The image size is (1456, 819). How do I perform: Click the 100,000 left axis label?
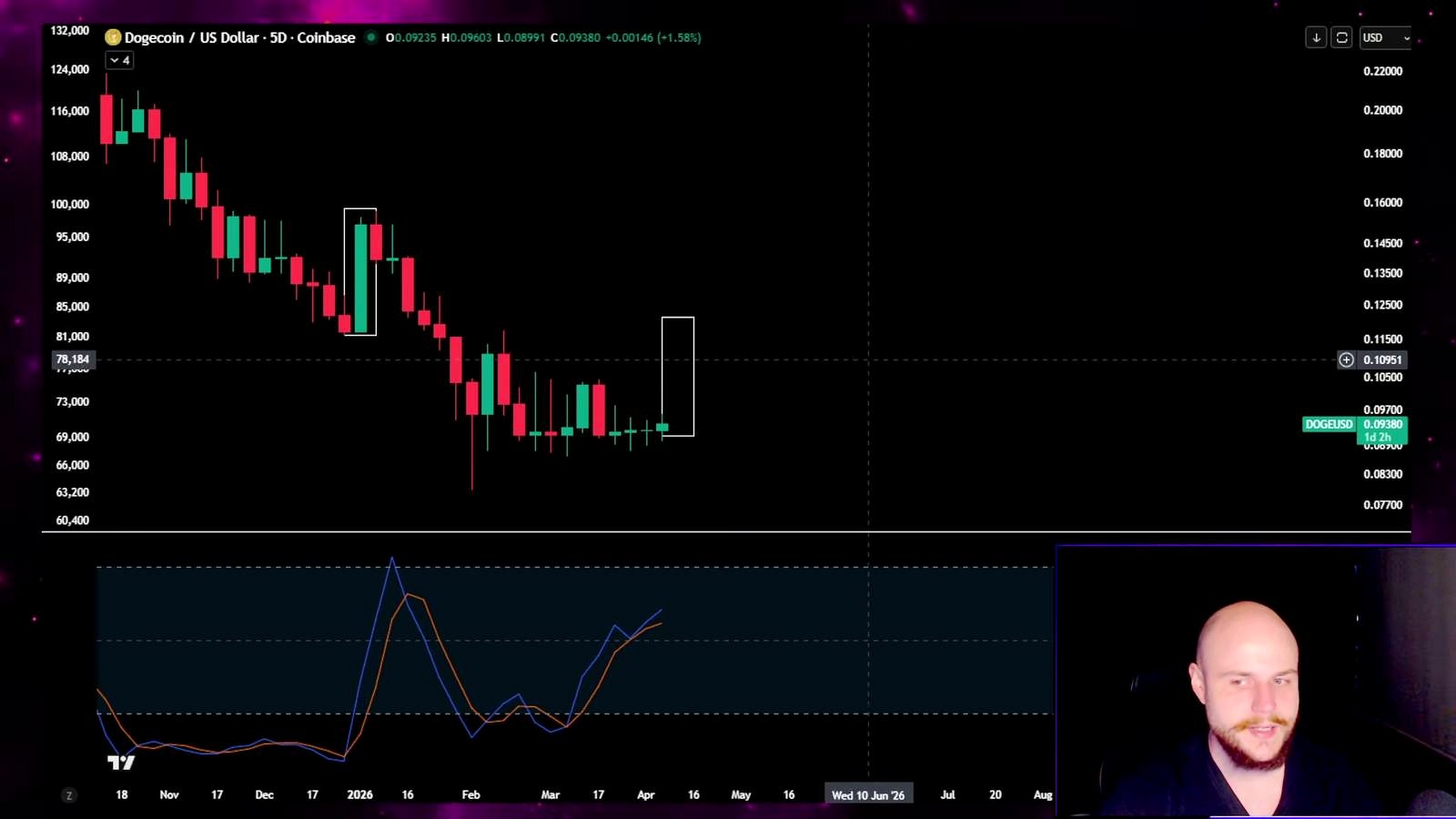(70, 205)
